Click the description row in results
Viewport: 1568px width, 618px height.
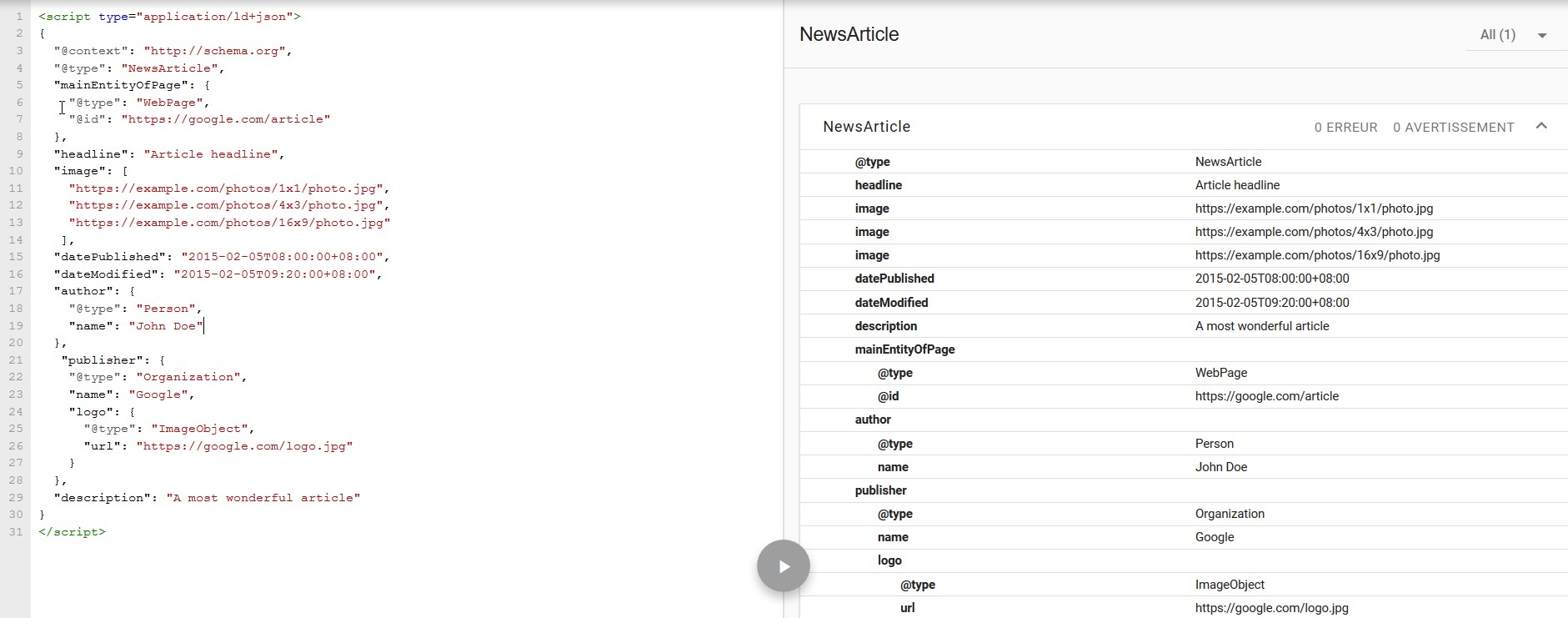point(885,326)
